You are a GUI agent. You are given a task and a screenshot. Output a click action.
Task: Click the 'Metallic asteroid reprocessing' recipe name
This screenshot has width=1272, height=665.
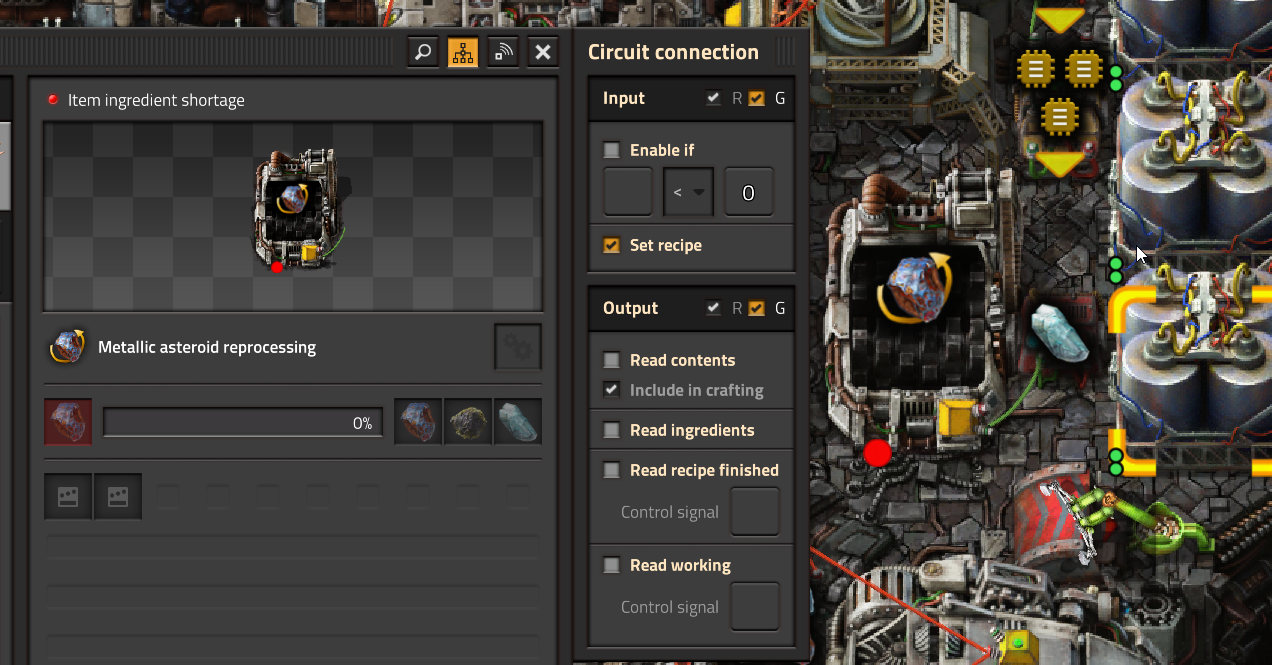tap(207, 347)
